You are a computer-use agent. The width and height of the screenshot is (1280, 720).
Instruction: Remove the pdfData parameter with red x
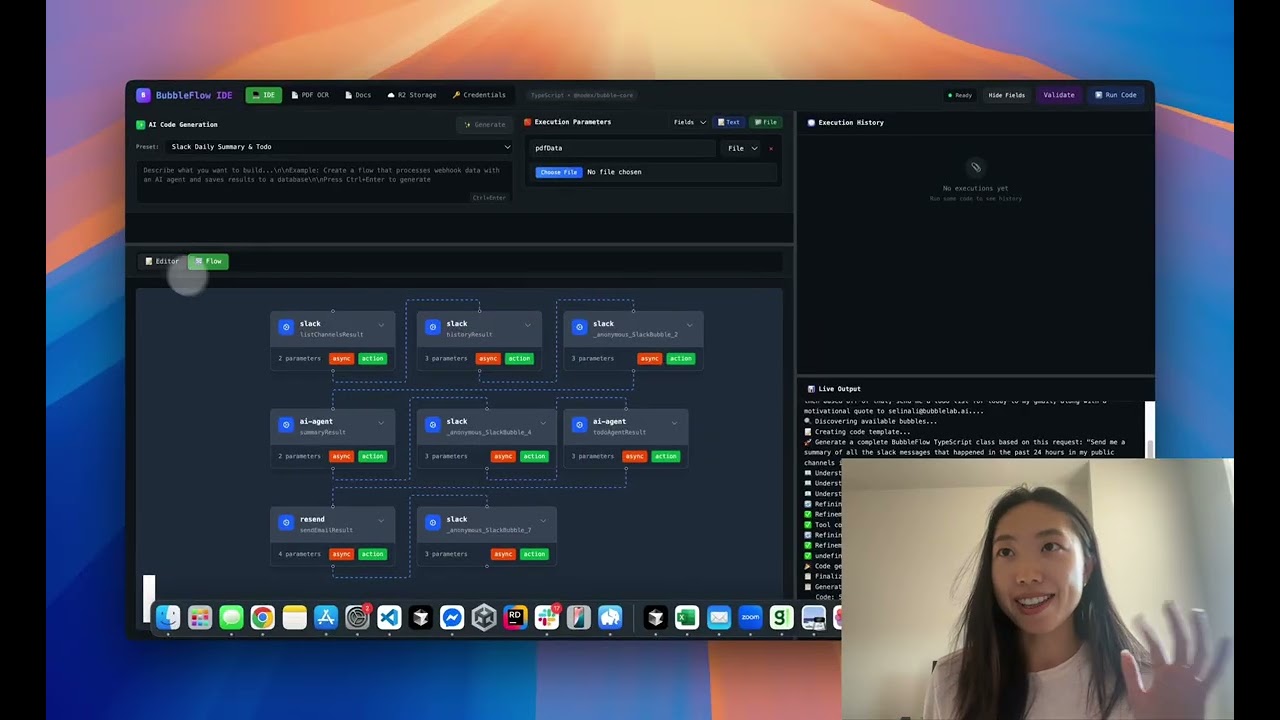771,148
